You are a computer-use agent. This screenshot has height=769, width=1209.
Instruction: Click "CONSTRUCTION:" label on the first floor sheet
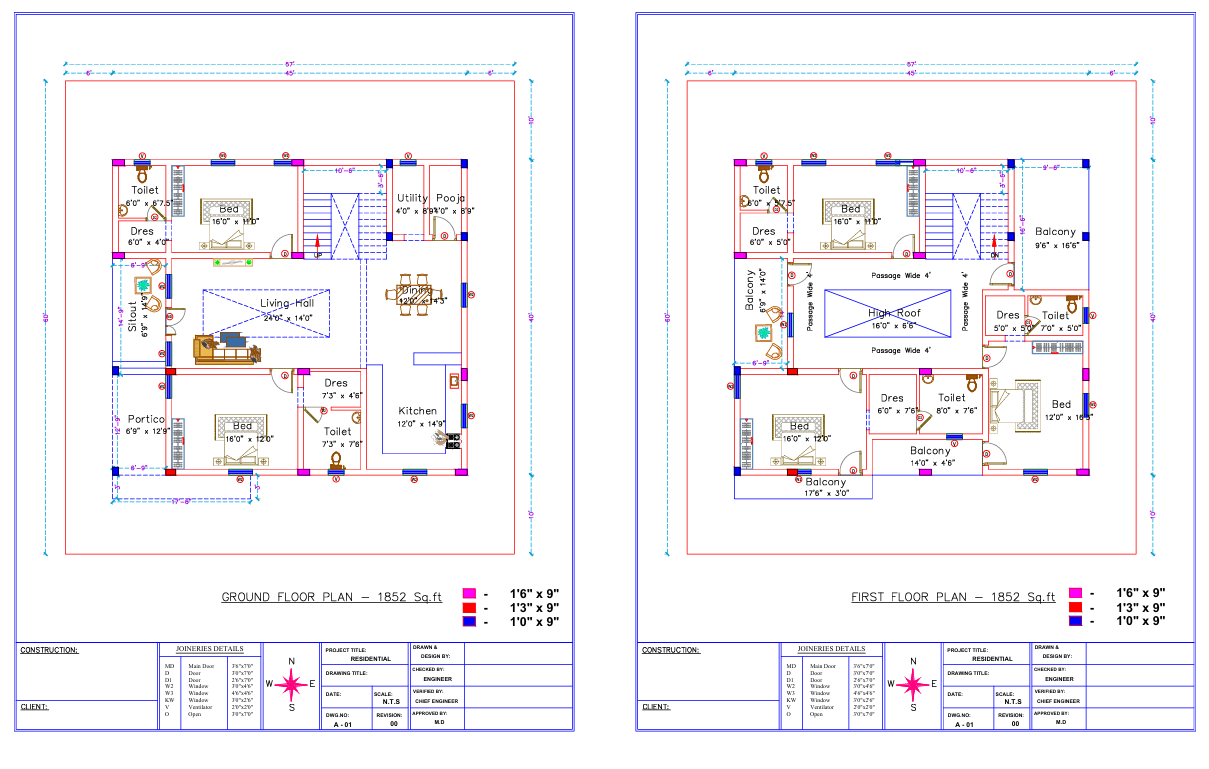671,651
